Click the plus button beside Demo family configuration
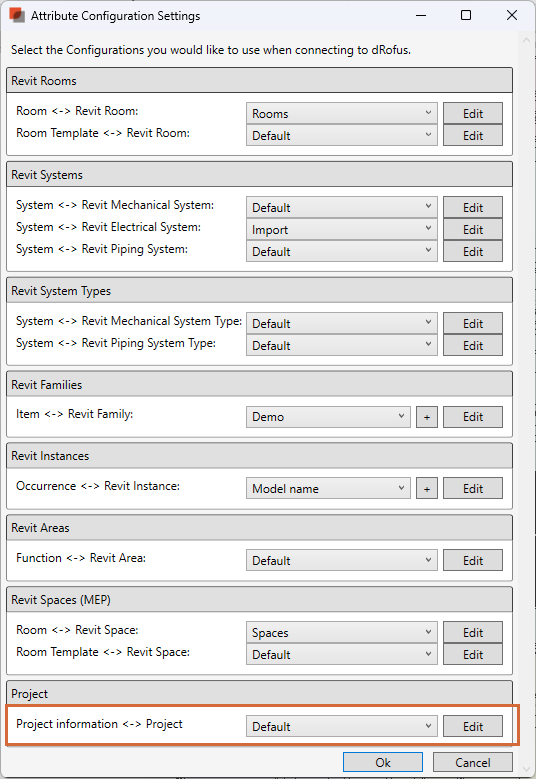Screen dimensions: 536x779 pyautogui.click(x=427, y=417)
